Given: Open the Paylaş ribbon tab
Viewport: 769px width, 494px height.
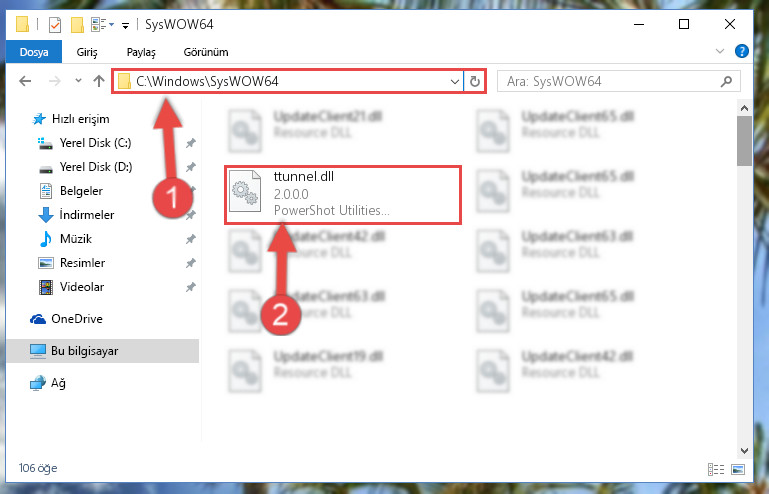Looking at the screenshot, I should pos(141,52).
